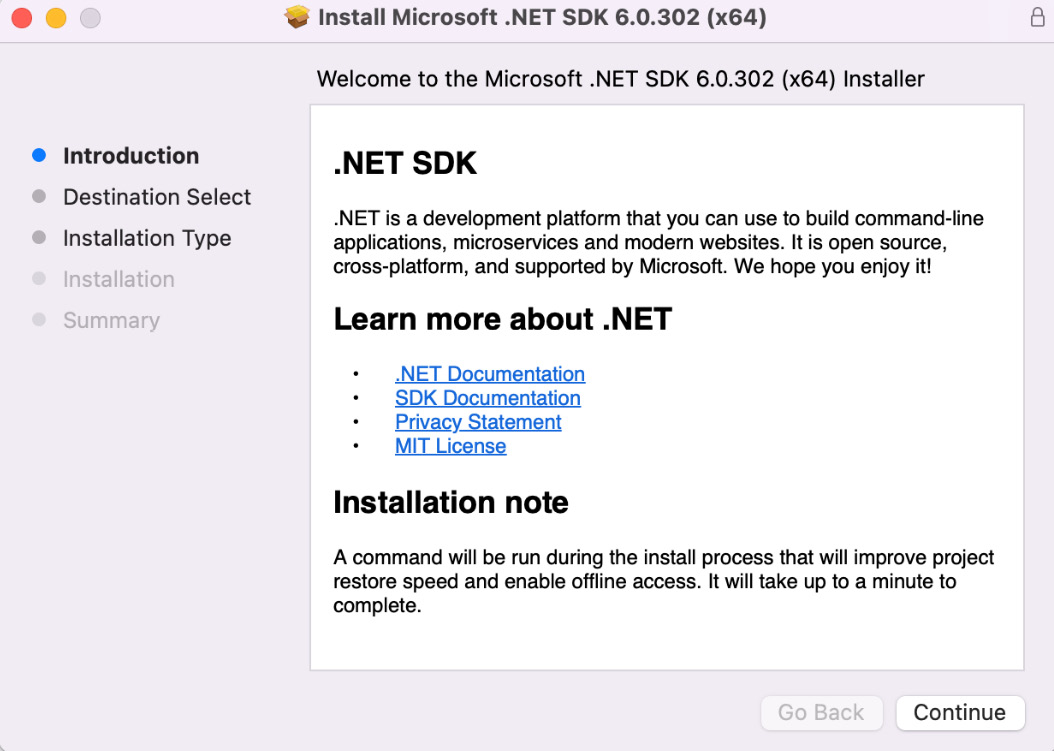Minimize the installer with yellow button

(56, 17)
